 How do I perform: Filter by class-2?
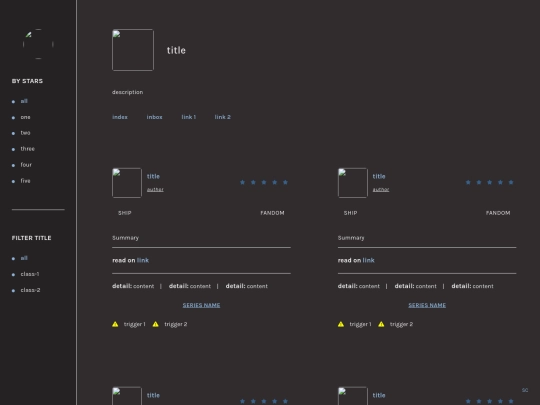point(30,290)
